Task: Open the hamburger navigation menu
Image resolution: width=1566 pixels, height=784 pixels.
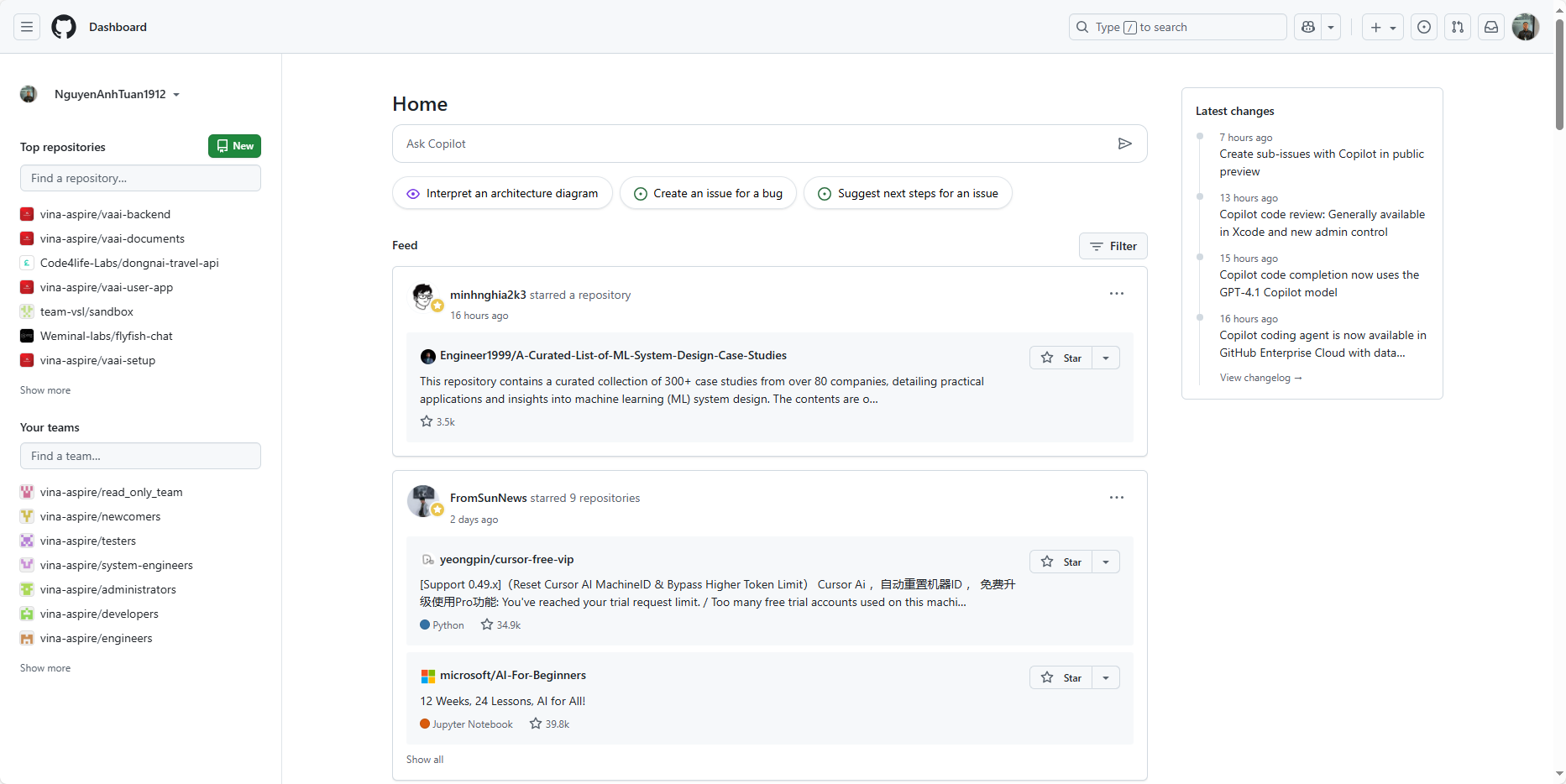Action: 27,27
